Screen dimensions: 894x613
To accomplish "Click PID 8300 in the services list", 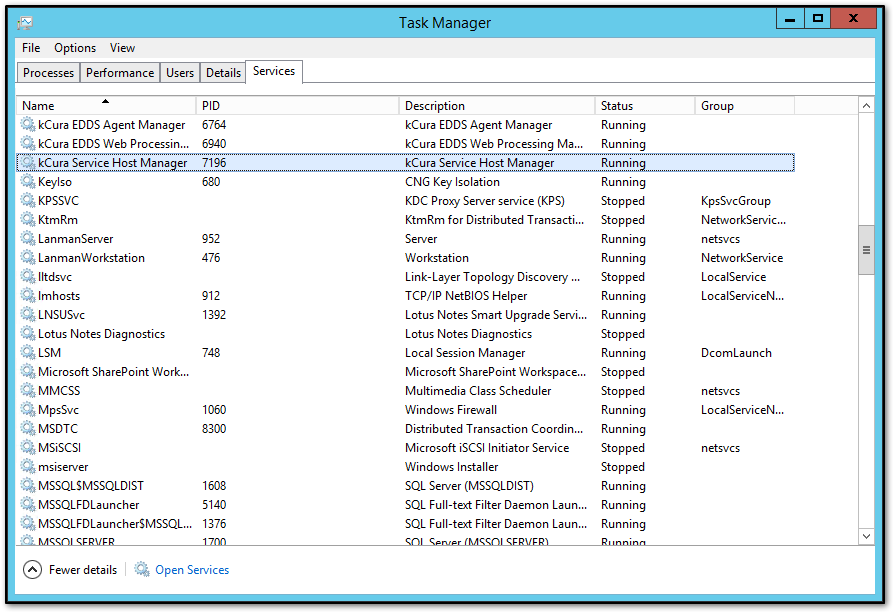I will pyautogui.click(x=214, y=429).
